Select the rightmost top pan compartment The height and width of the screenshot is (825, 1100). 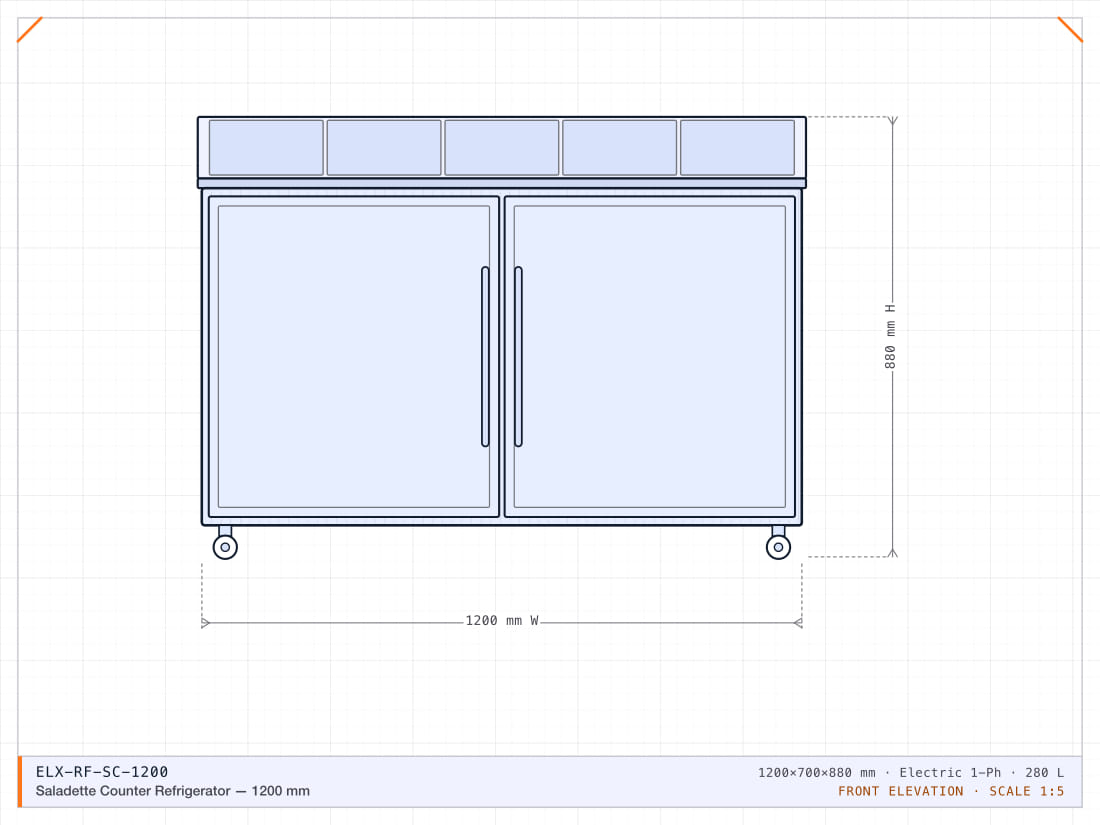737,147
